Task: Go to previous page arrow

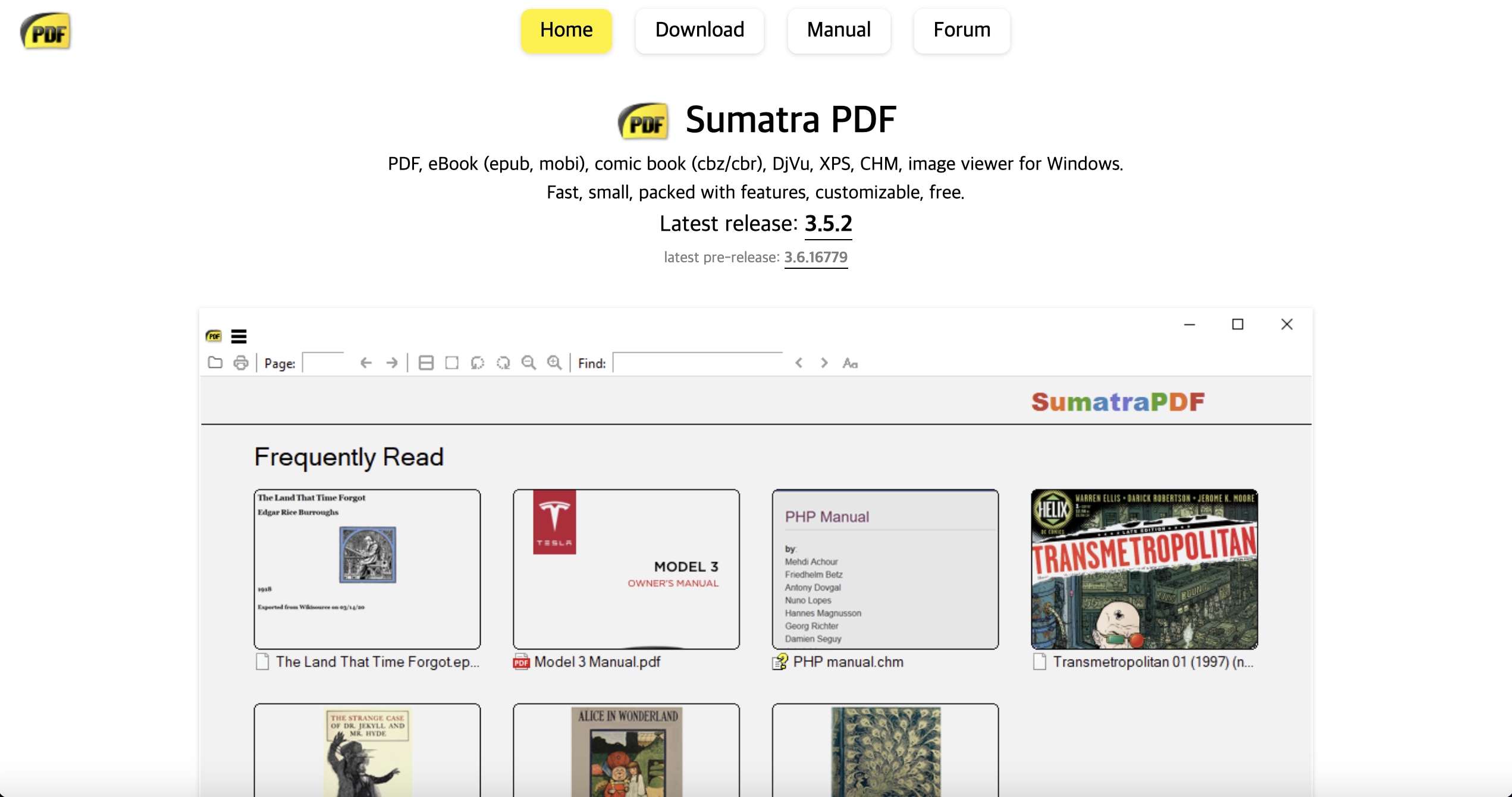Action: point(366,363)
